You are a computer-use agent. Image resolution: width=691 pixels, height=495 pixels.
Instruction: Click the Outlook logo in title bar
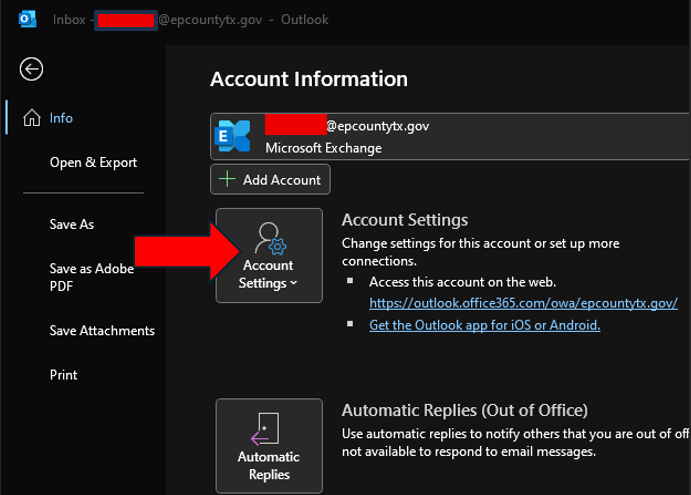tap(27, 19)
